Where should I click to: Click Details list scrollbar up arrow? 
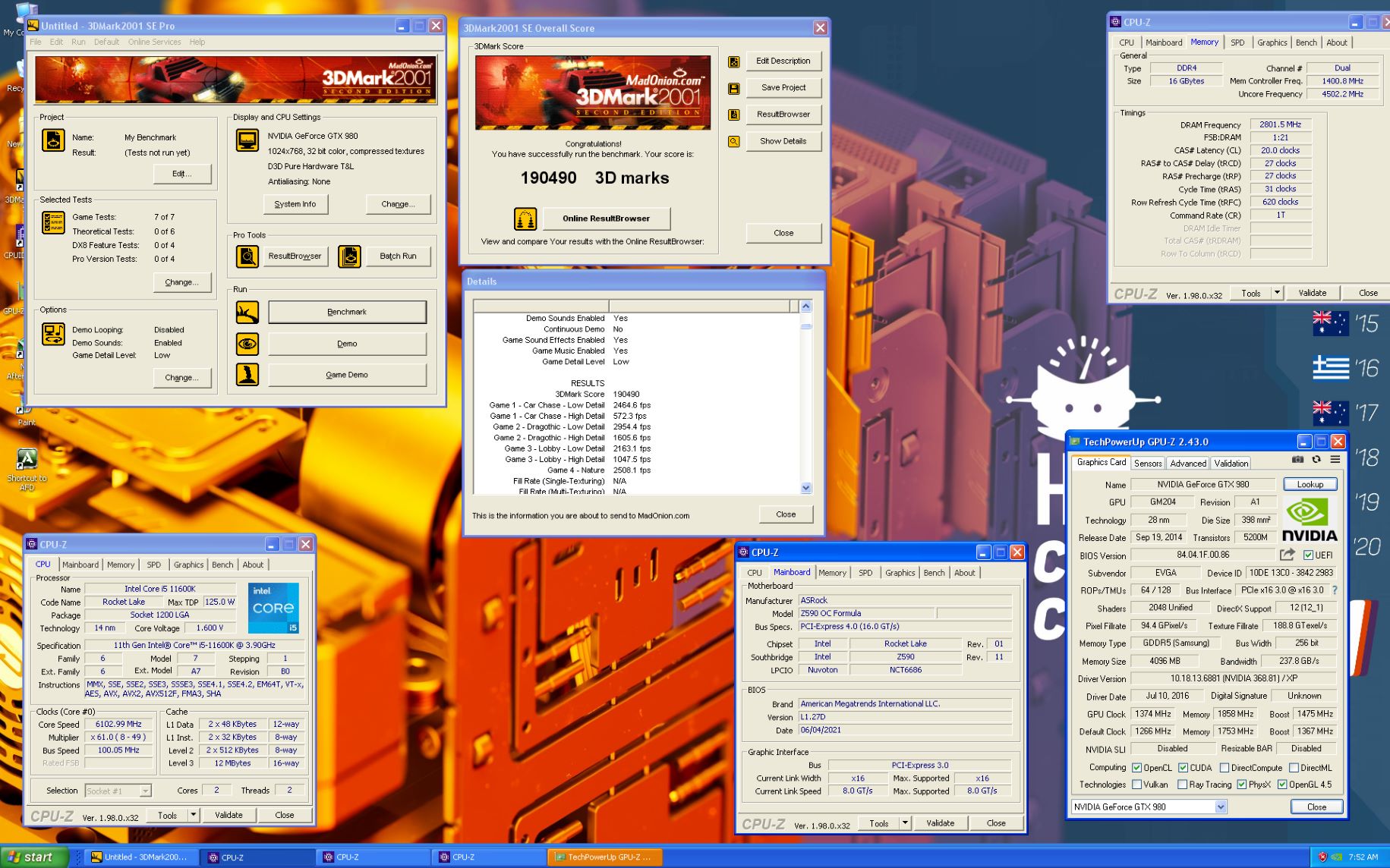pyautogui.click(x=806, y=307)
